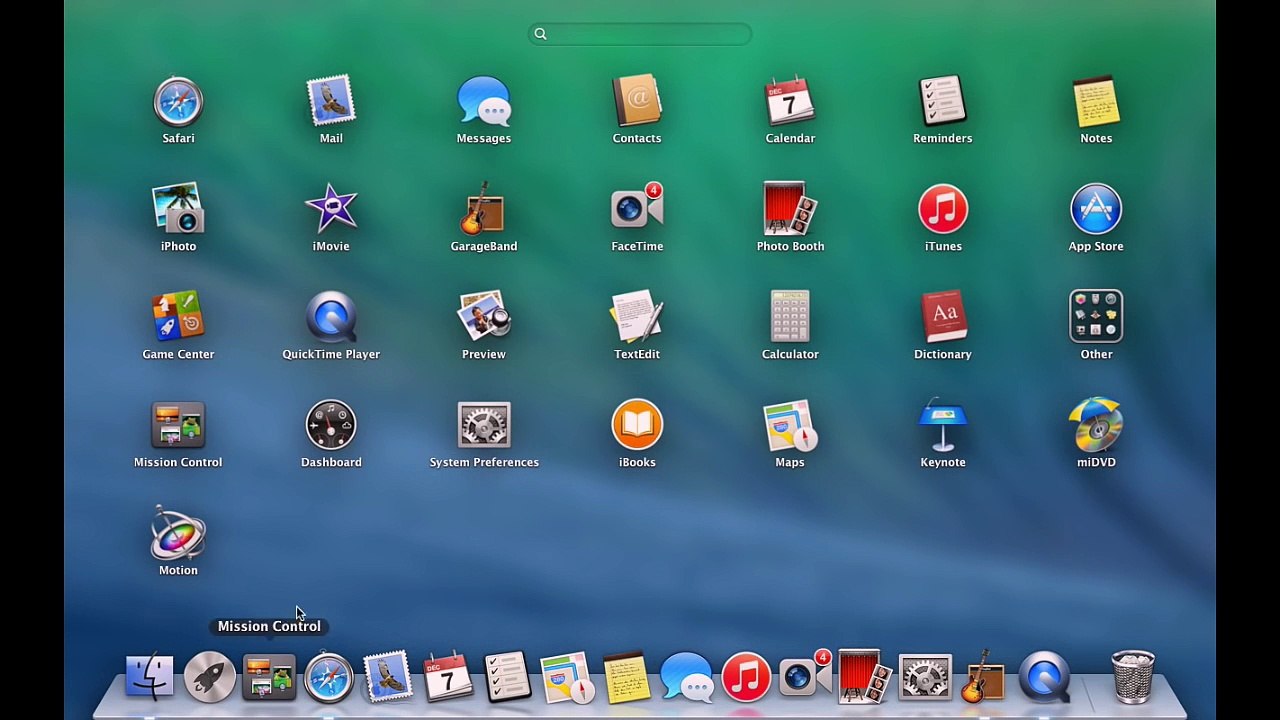Screen dimensions: 1280x720
Task: Open Finder in the Dock
Action: pyautogui.click(x=149, y=677)
